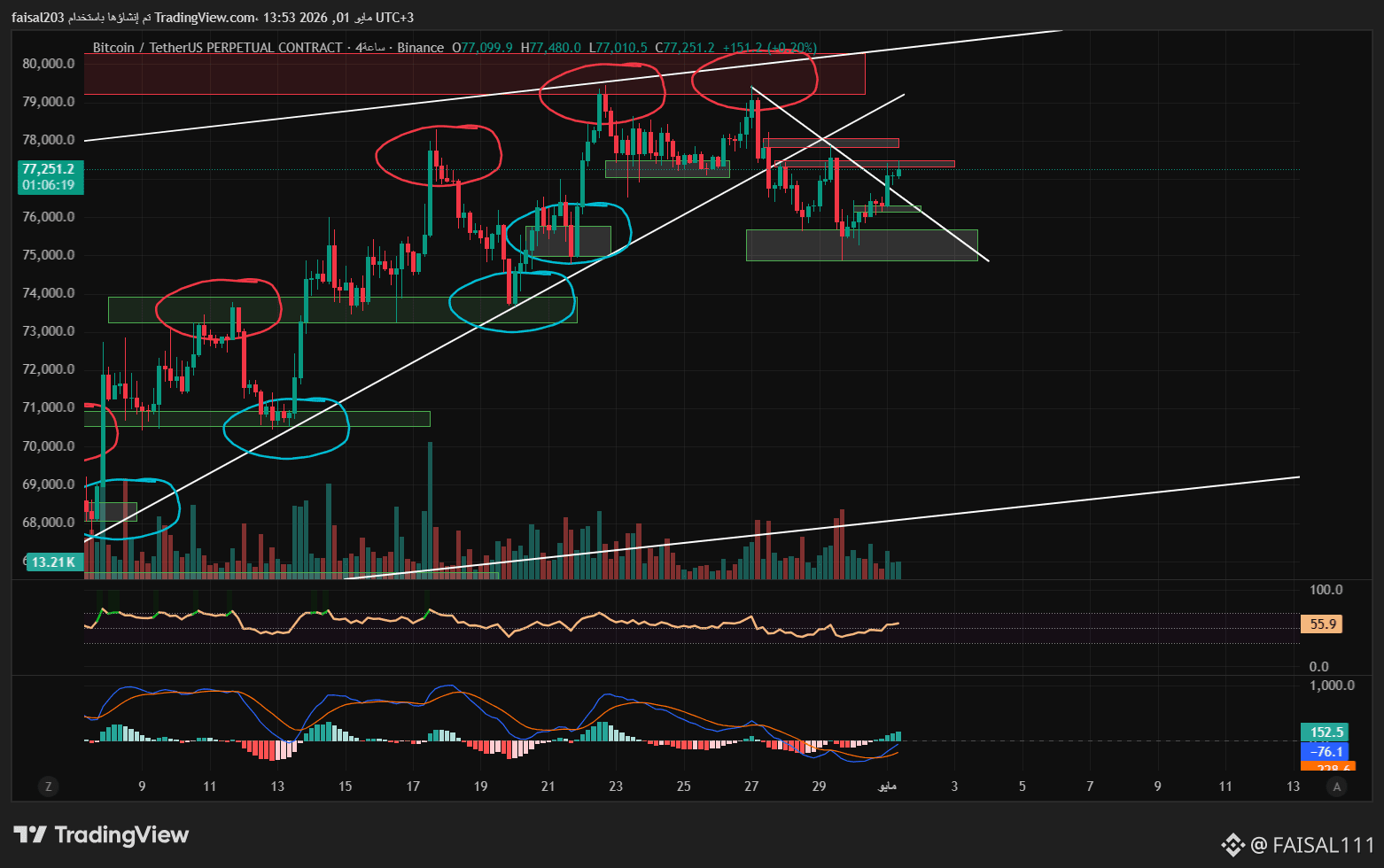Click the Binance exchange name in the header
The width and height of the screenshot is (1384, 868).
420,47
